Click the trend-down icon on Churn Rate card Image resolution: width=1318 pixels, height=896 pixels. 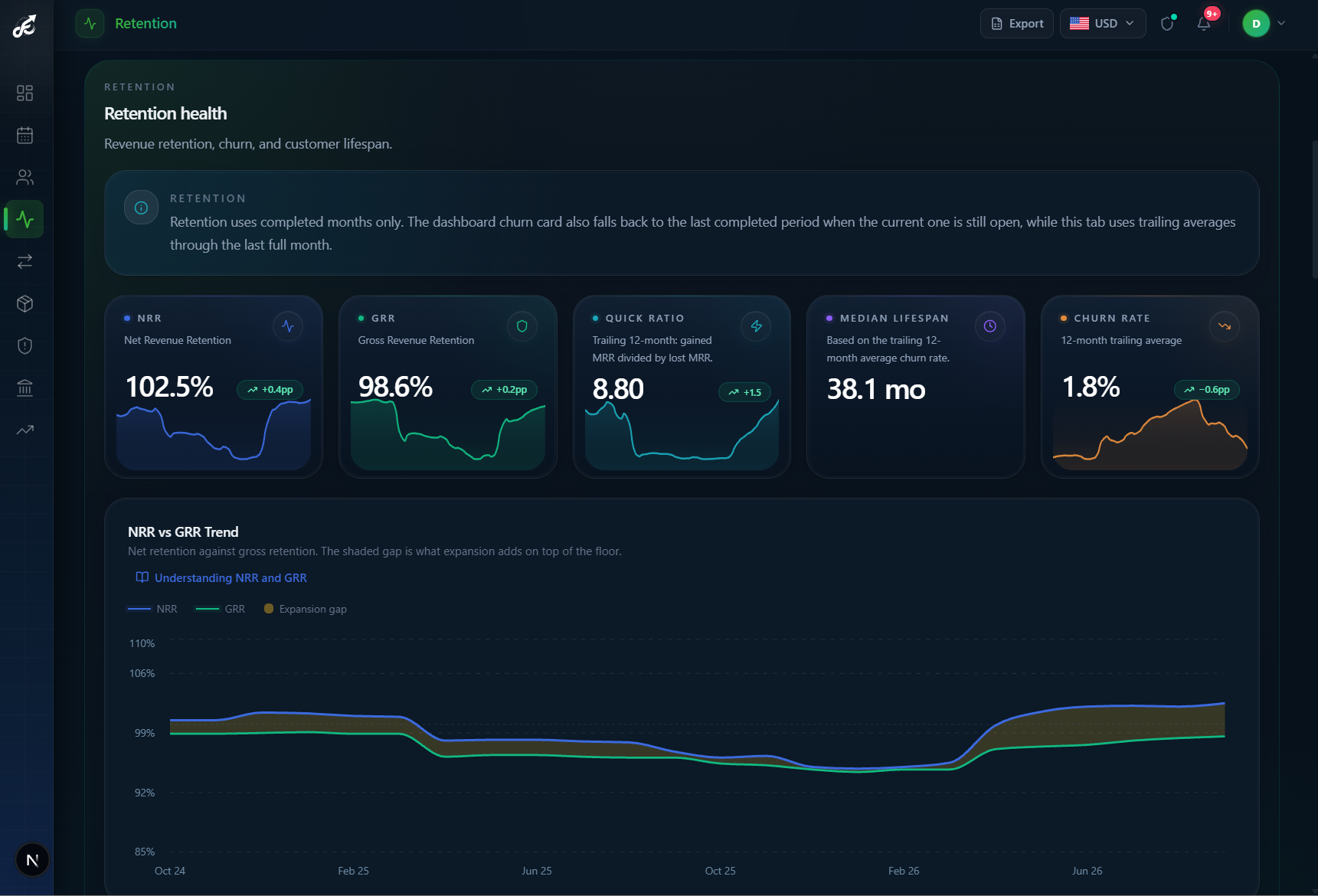click(x=1225, y=326)
